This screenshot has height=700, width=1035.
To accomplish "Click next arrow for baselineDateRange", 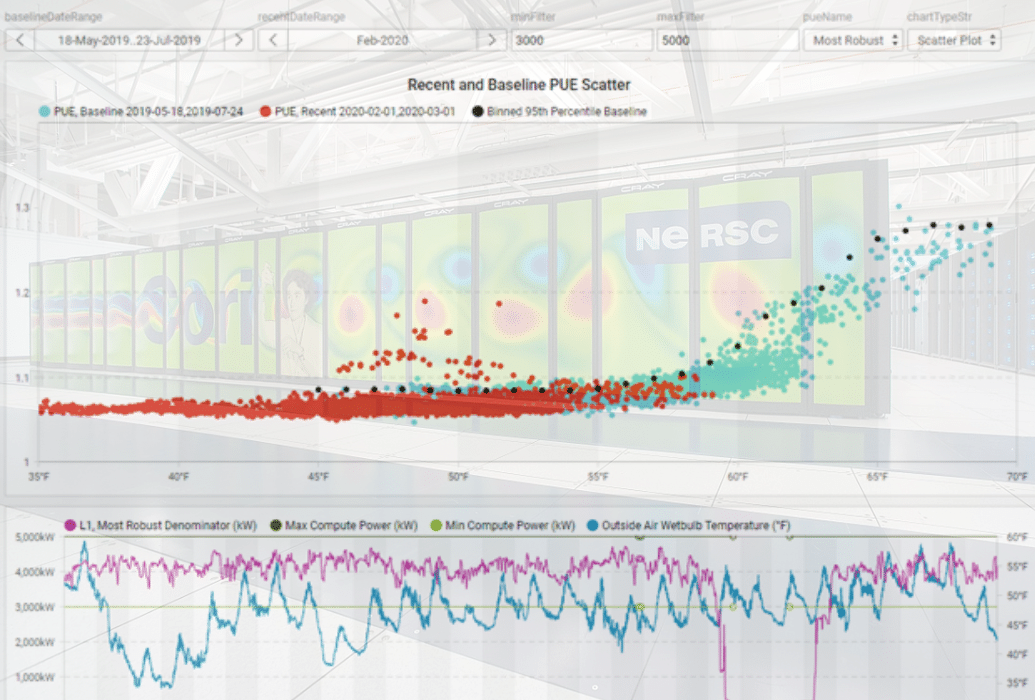I will pos(237,40).
